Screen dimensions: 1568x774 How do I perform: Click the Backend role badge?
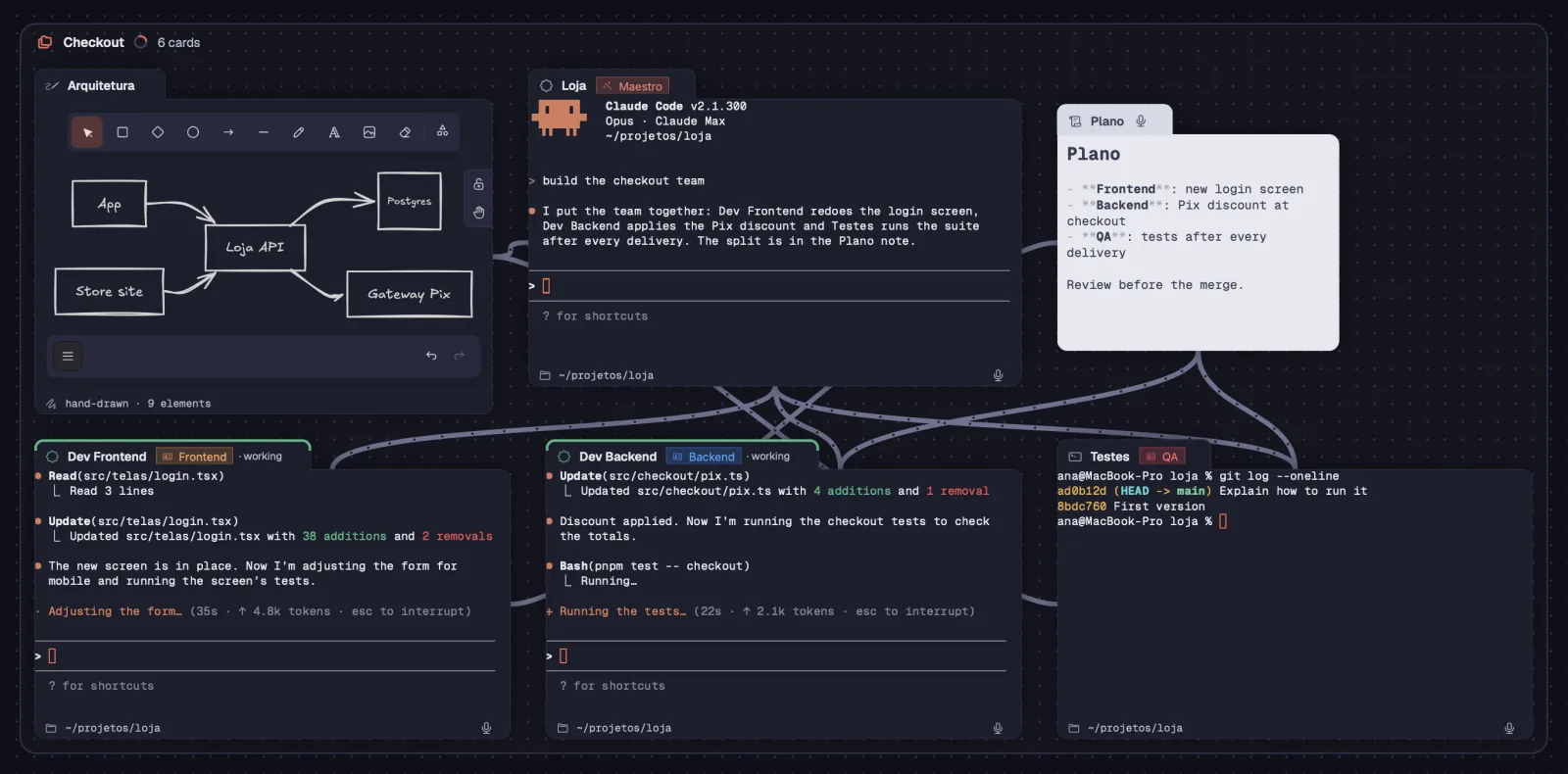click(704, 457)
